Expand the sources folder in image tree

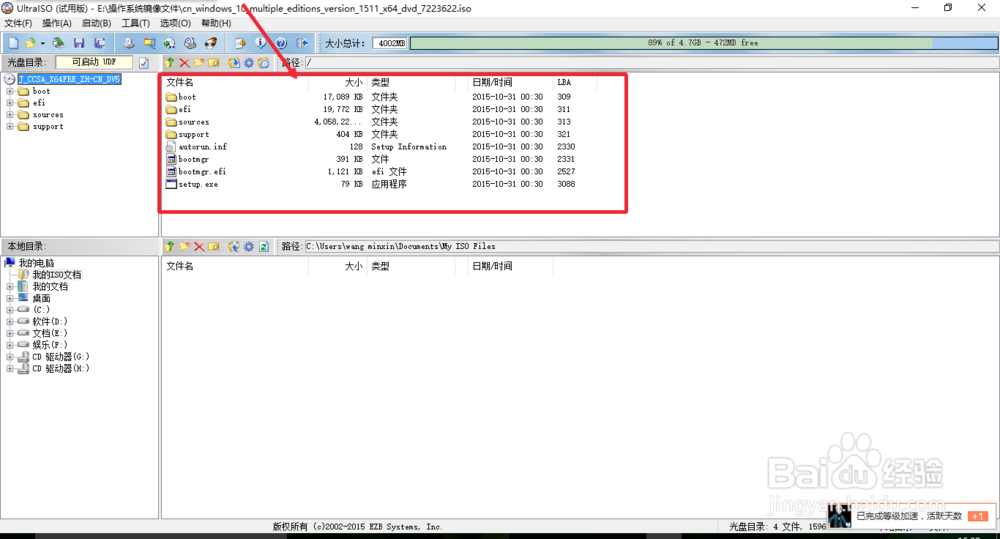pos(10,115)
